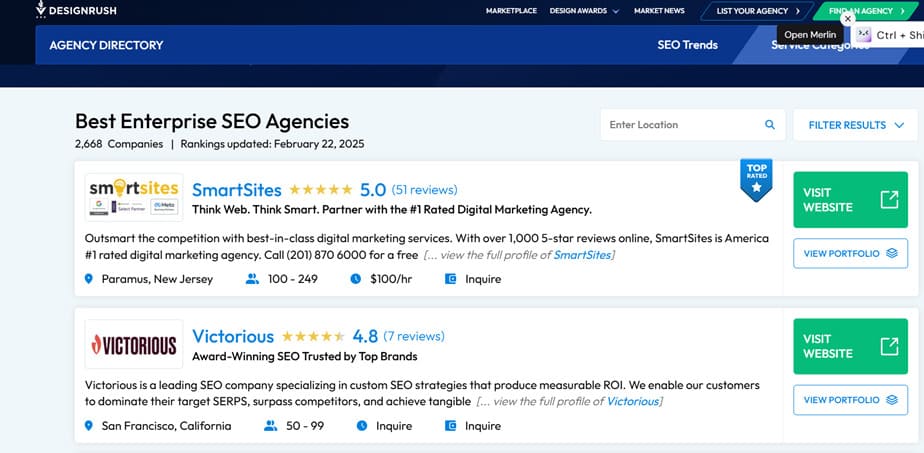
Task: Go to Agency Directory
Action: [107, 45]
